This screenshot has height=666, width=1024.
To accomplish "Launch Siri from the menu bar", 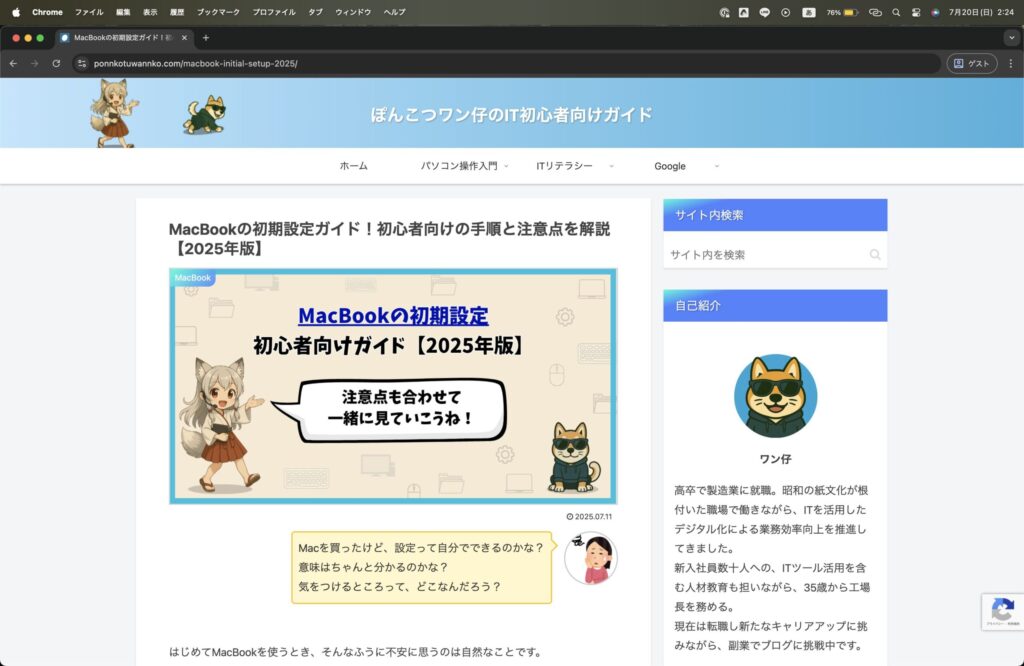I will click(x=935, y=12).
